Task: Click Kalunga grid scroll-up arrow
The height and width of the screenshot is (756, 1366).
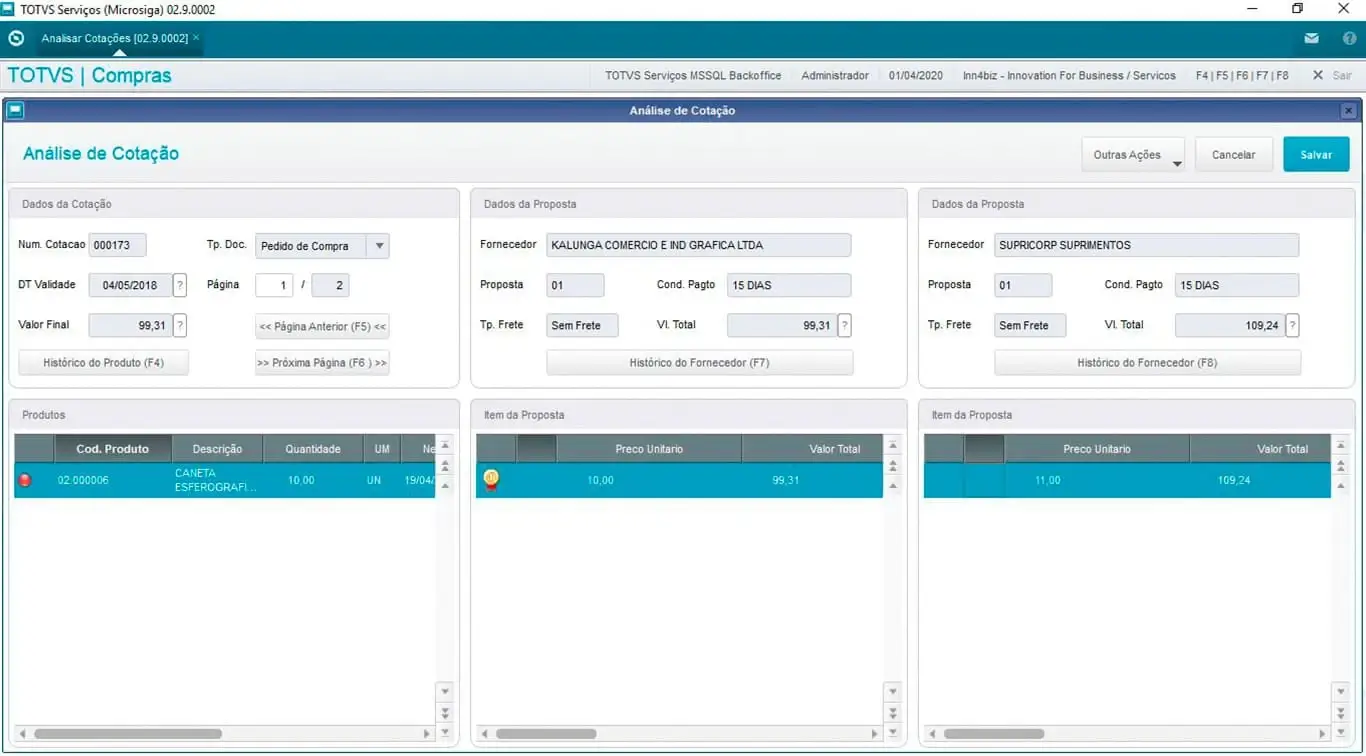Action: [x=894, y=485]
